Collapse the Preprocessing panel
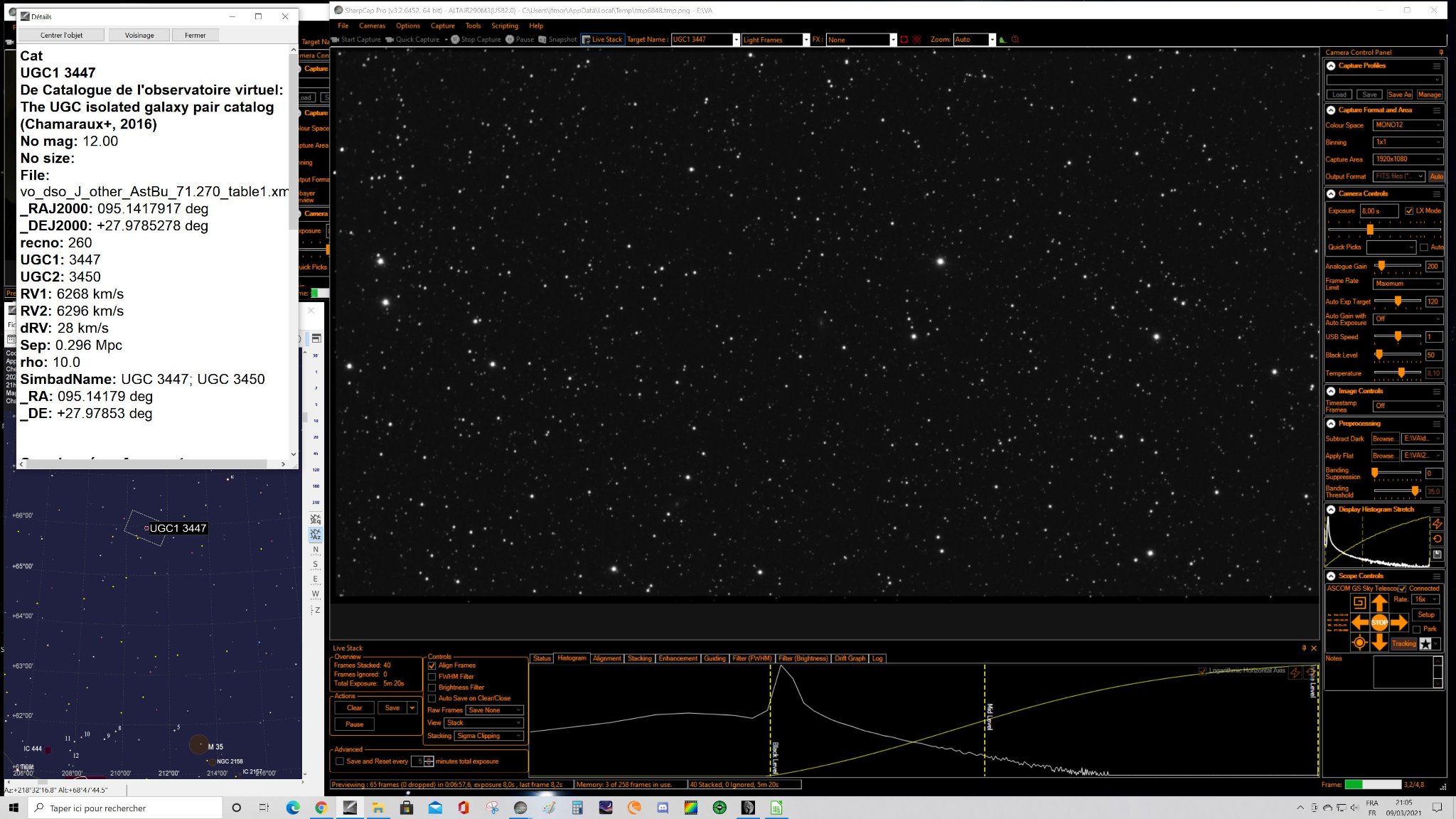This screenshot has height=819, width=1456. [x=1331, y=424]
